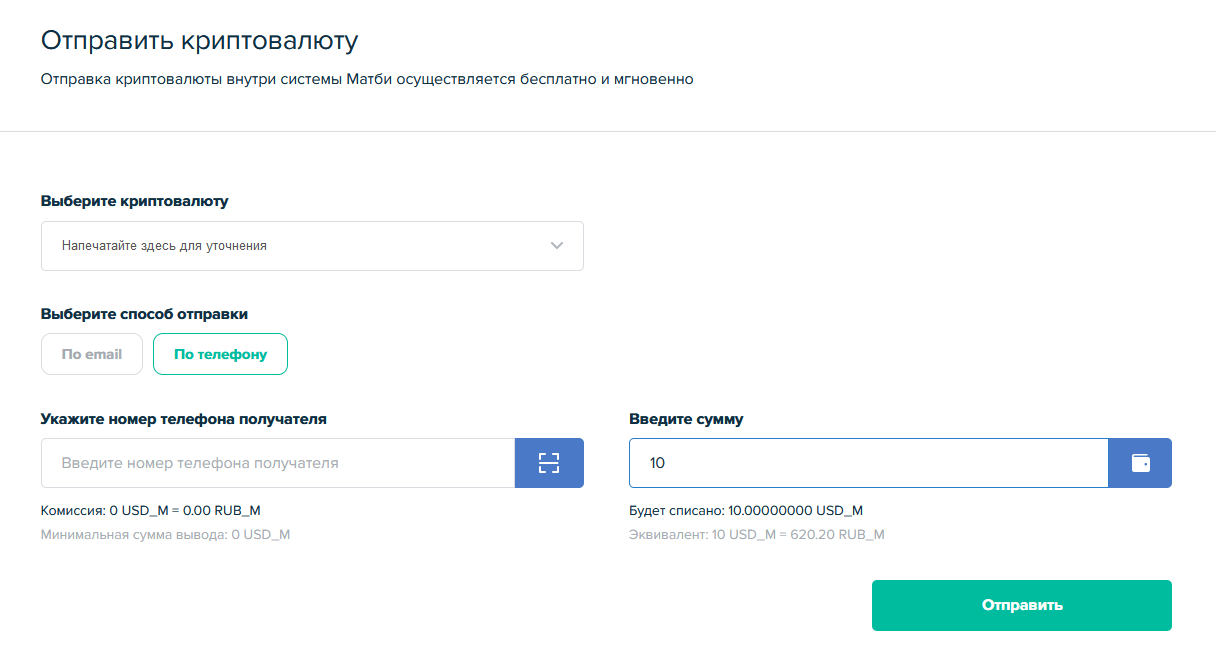Click the 'Выберите способ отправки' label
The width and height of the screenshot is (1216, 645).
pyautogui.click(x=144, y=314)
